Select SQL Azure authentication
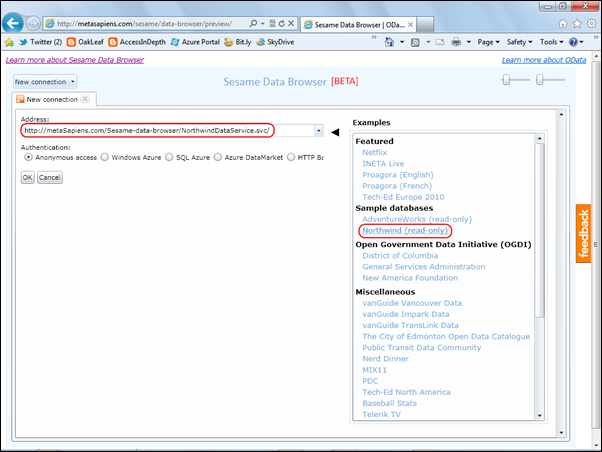Screen dimensions: 602x452 (169, 157)
